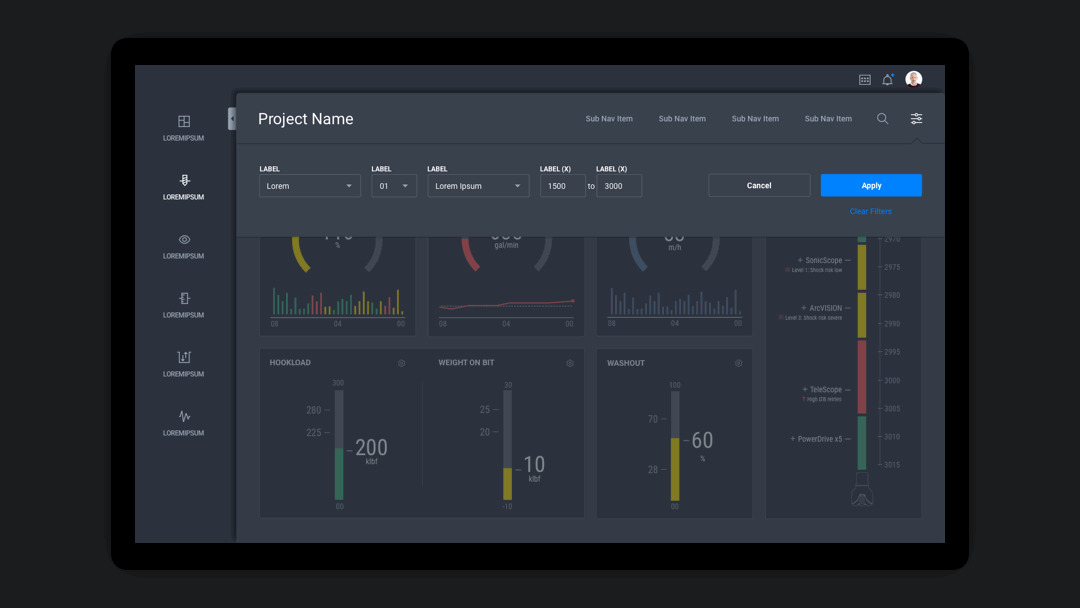Open the calendar icon in top bar
1080x608 pixels.
pyautogui.click(x=864, y=80)
